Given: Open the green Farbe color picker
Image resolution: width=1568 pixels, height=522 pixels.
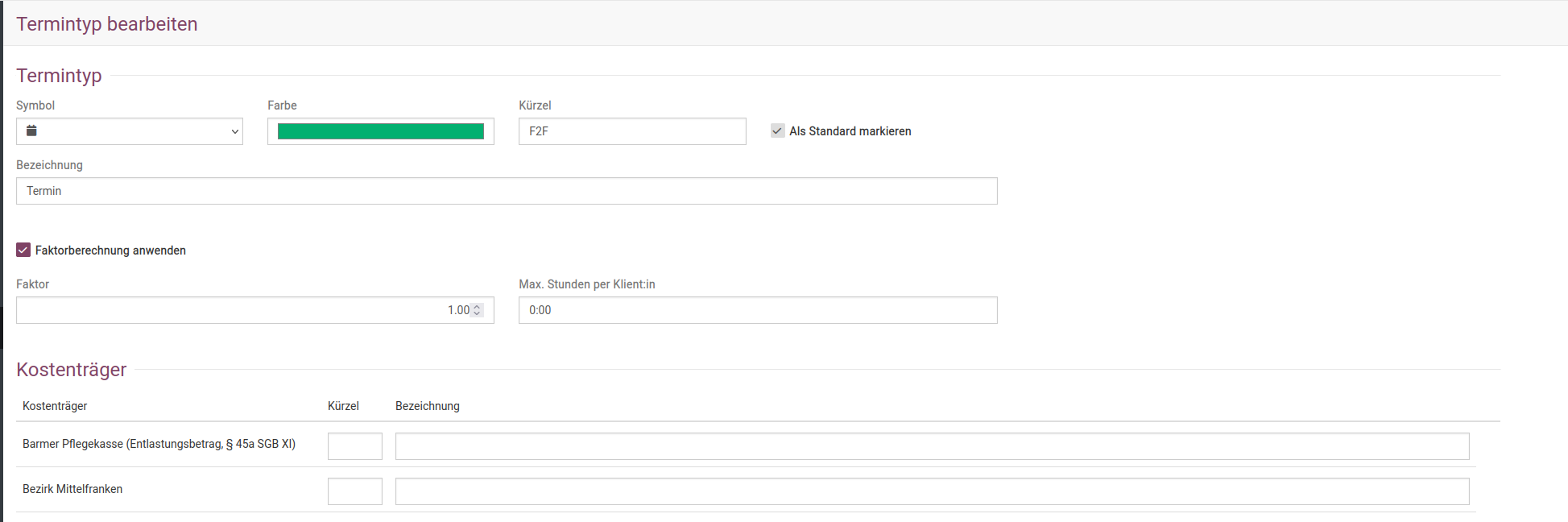Looking at the screenshot, I should [x=380, y=131].
